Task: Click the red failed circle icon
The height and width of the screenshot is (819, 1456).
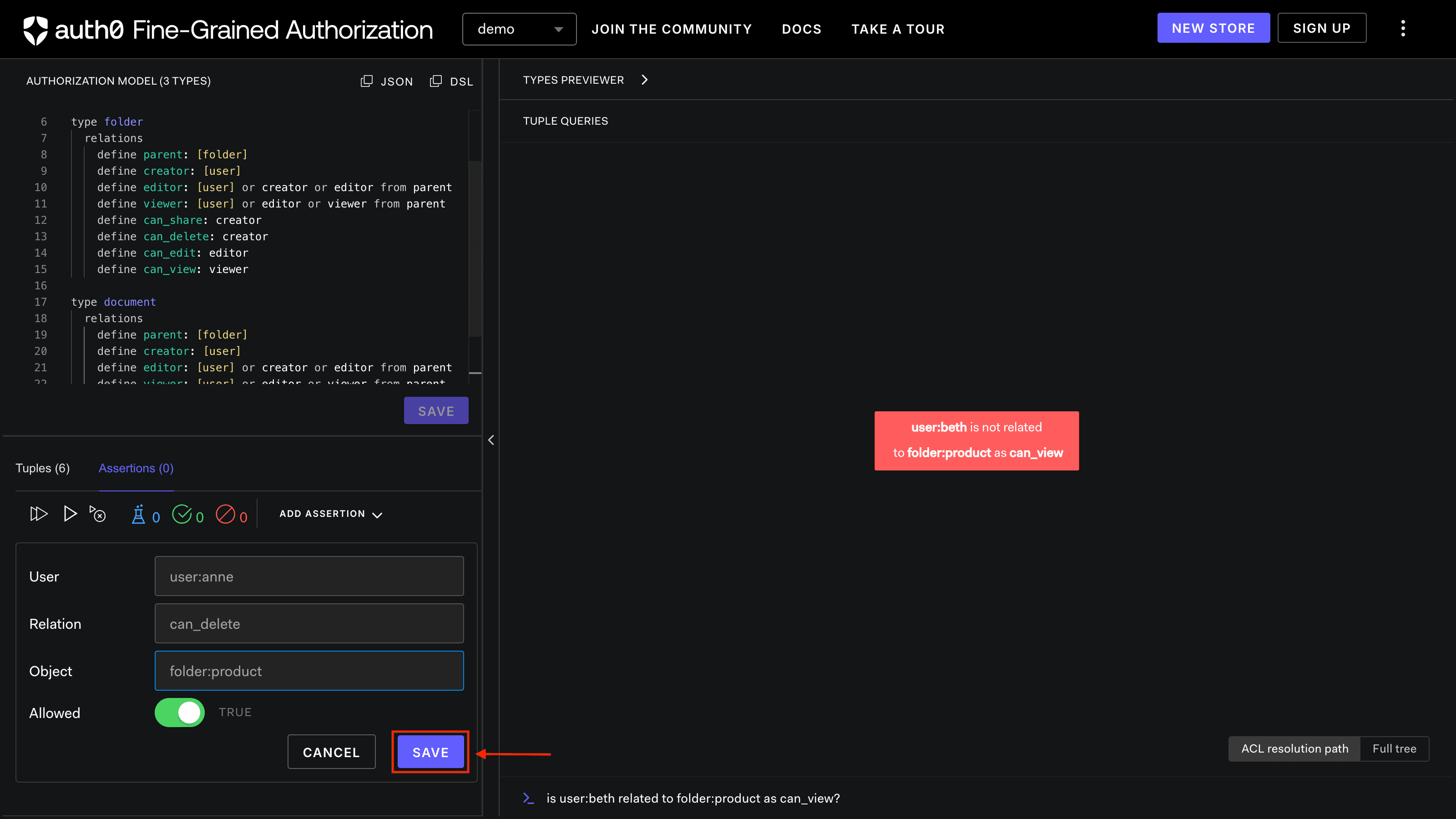Action: pos(226,514)
